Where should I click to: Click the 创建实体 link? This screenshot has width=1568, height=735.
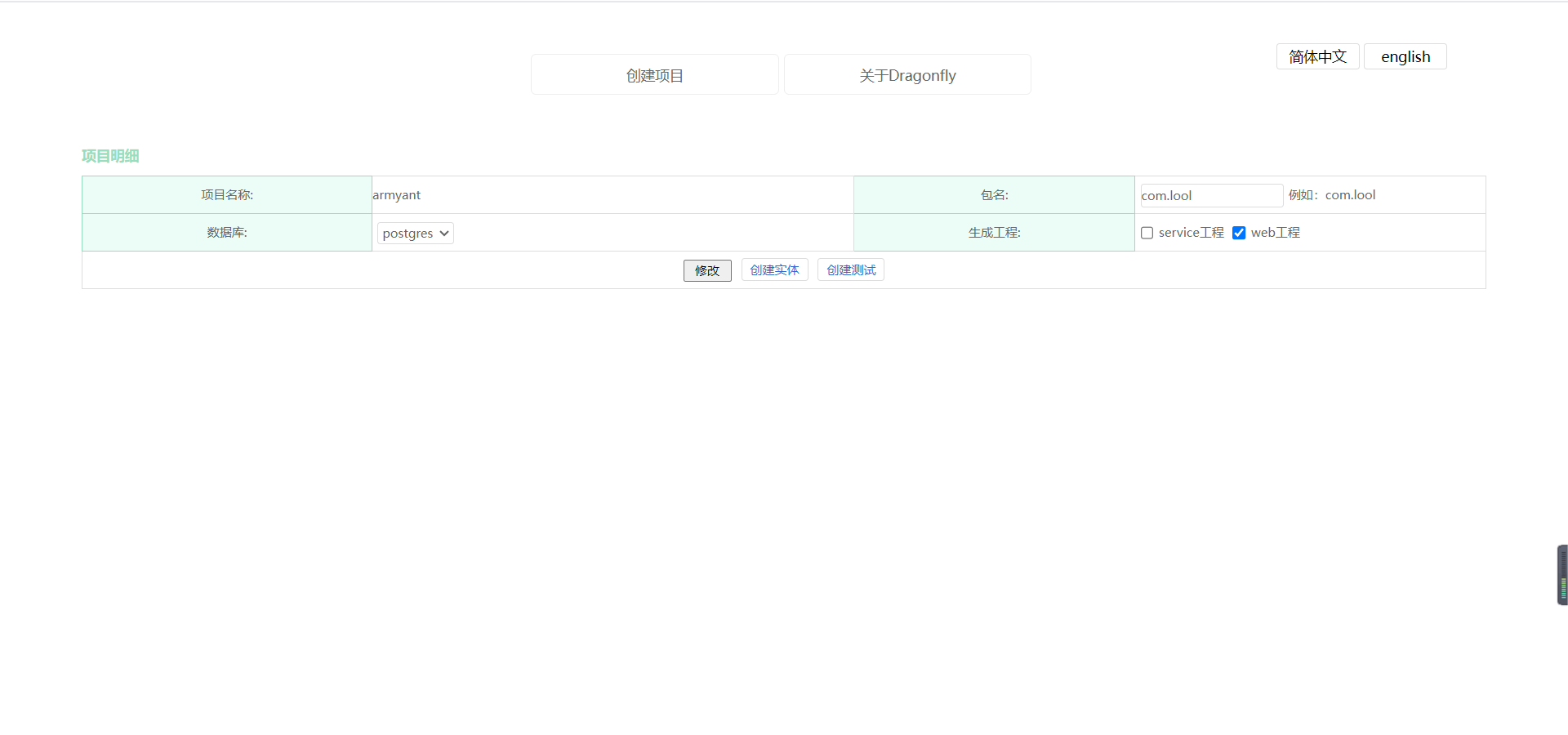[x=774, y=269]
